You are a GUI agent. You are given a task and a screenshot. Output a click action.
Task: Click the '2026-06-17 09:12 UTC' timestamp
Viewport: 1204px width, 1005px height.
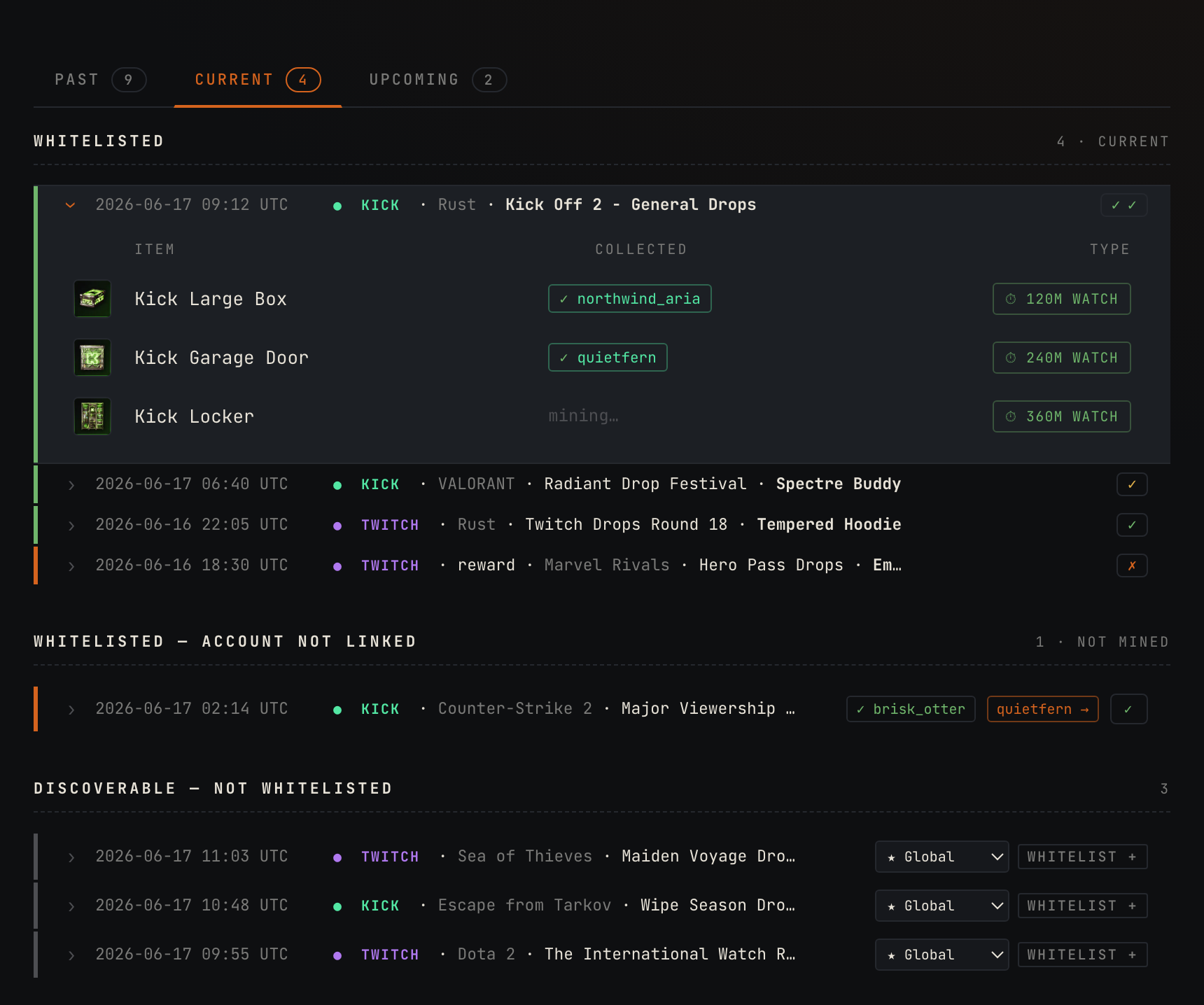192,205
